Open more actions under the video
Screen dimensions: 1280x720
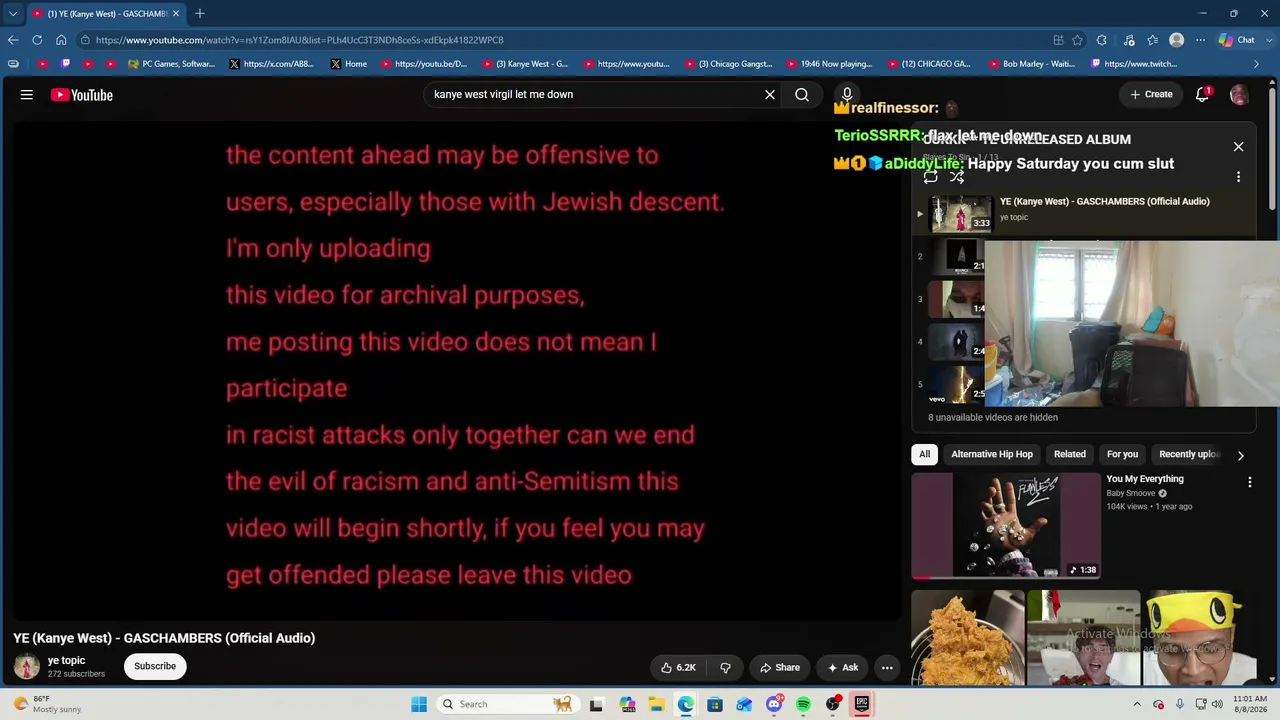coord(887,667)
